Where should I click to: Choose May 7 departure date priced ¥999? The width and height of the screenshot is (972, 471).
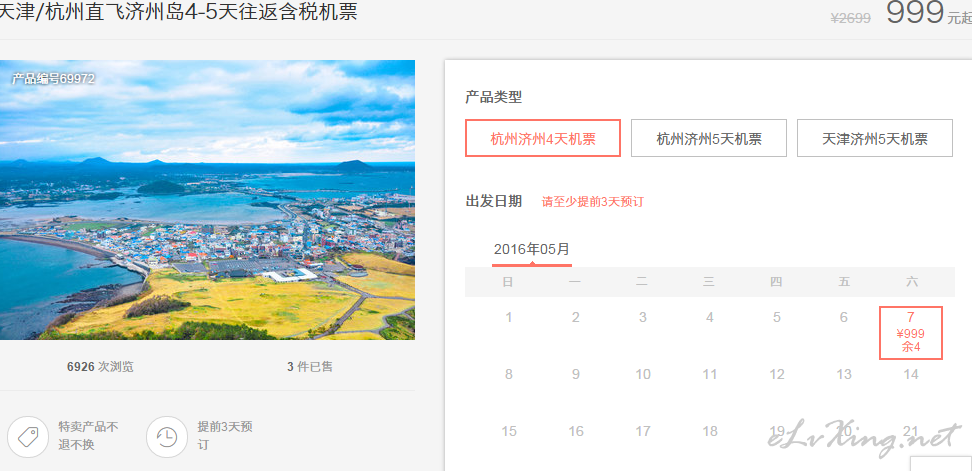911,333
